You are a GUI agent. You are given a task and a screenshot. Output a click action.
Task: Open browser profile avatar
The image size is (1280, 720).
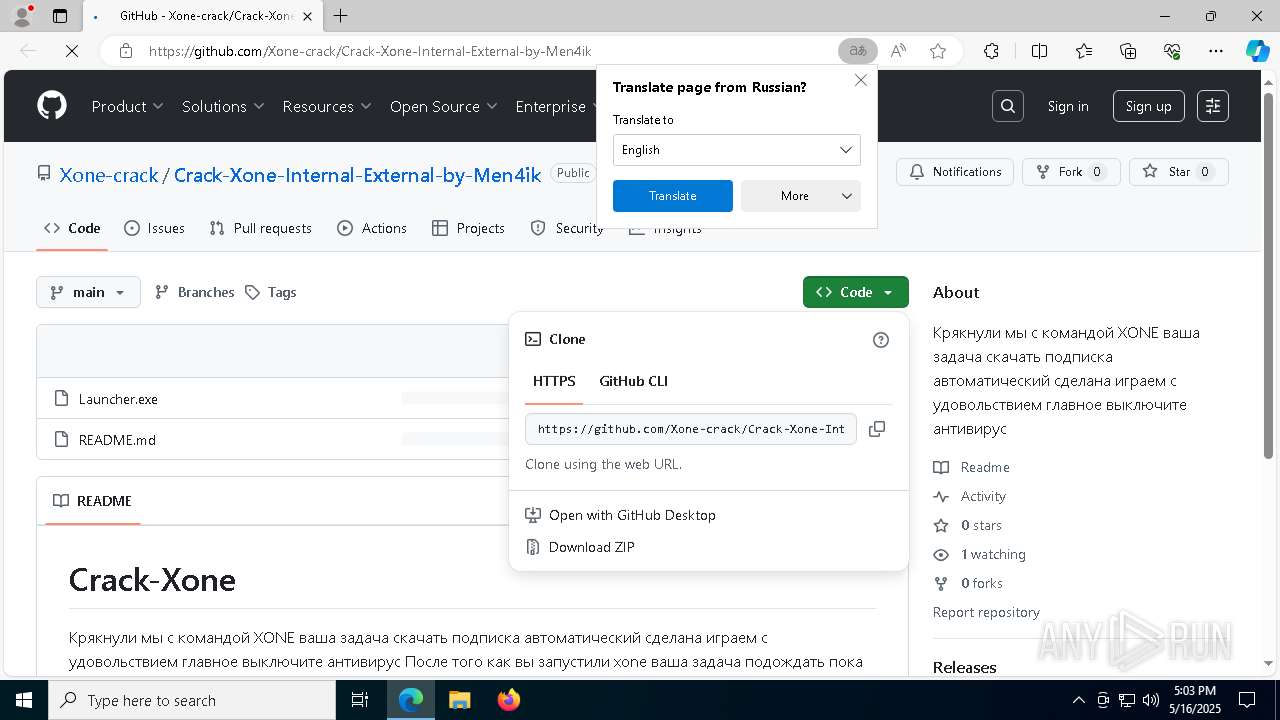pos(22,16)
